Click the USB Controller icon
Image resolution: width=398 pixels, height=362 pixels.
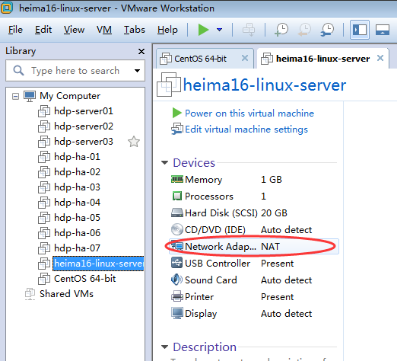(177, 263)
